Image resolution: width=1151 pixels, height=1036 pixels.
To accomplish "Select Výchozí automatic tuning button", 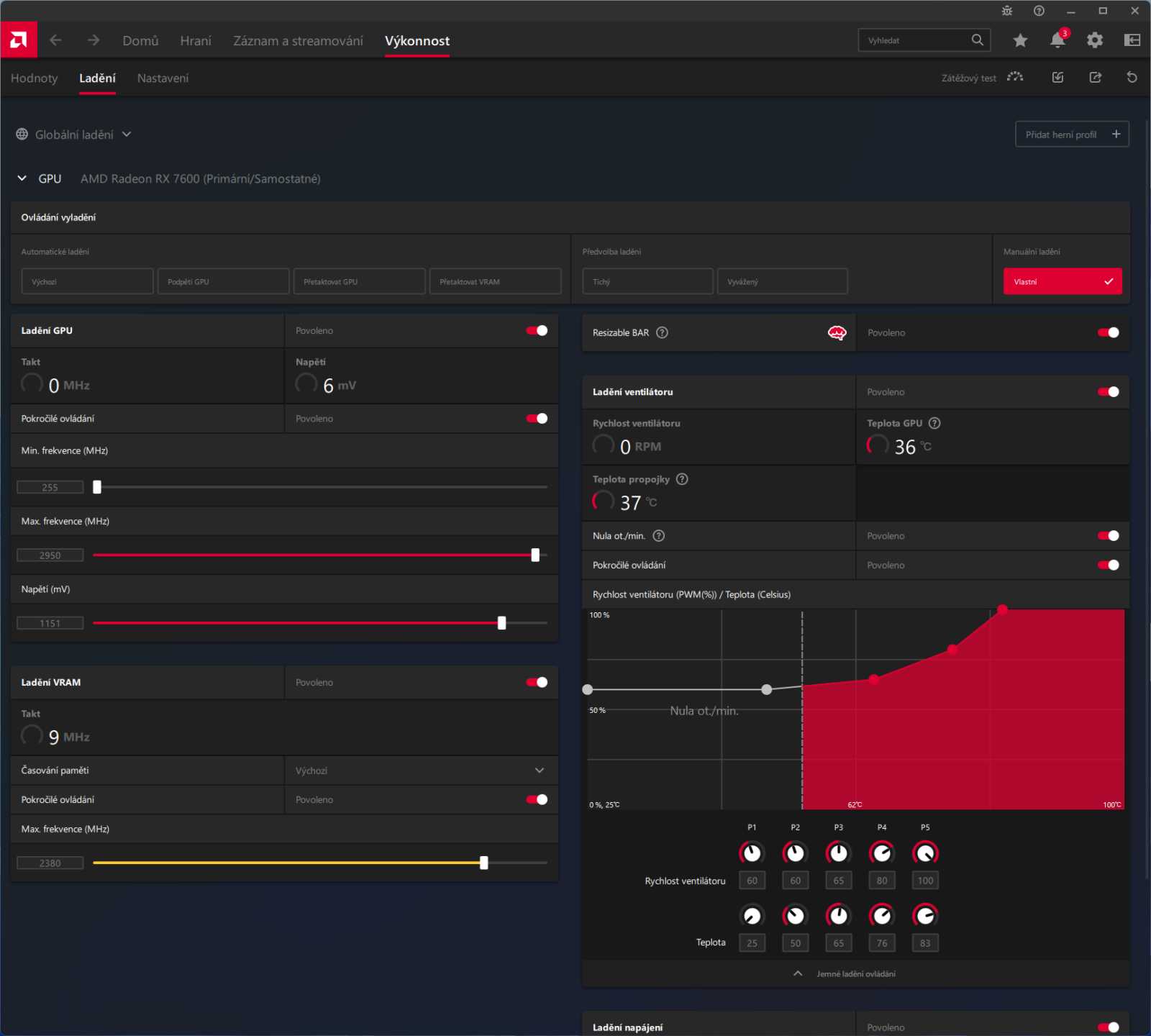I will 88,281.
